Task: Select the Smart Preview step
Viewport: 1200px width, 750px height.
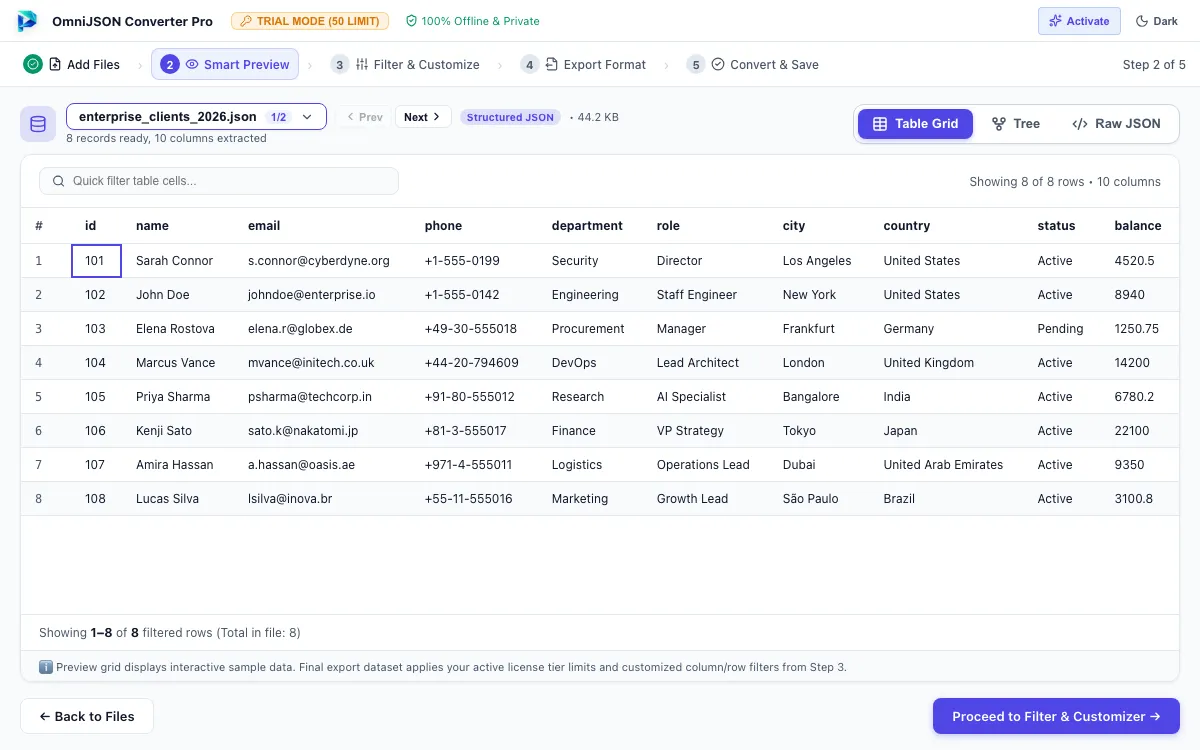Action: pos(226,64)
